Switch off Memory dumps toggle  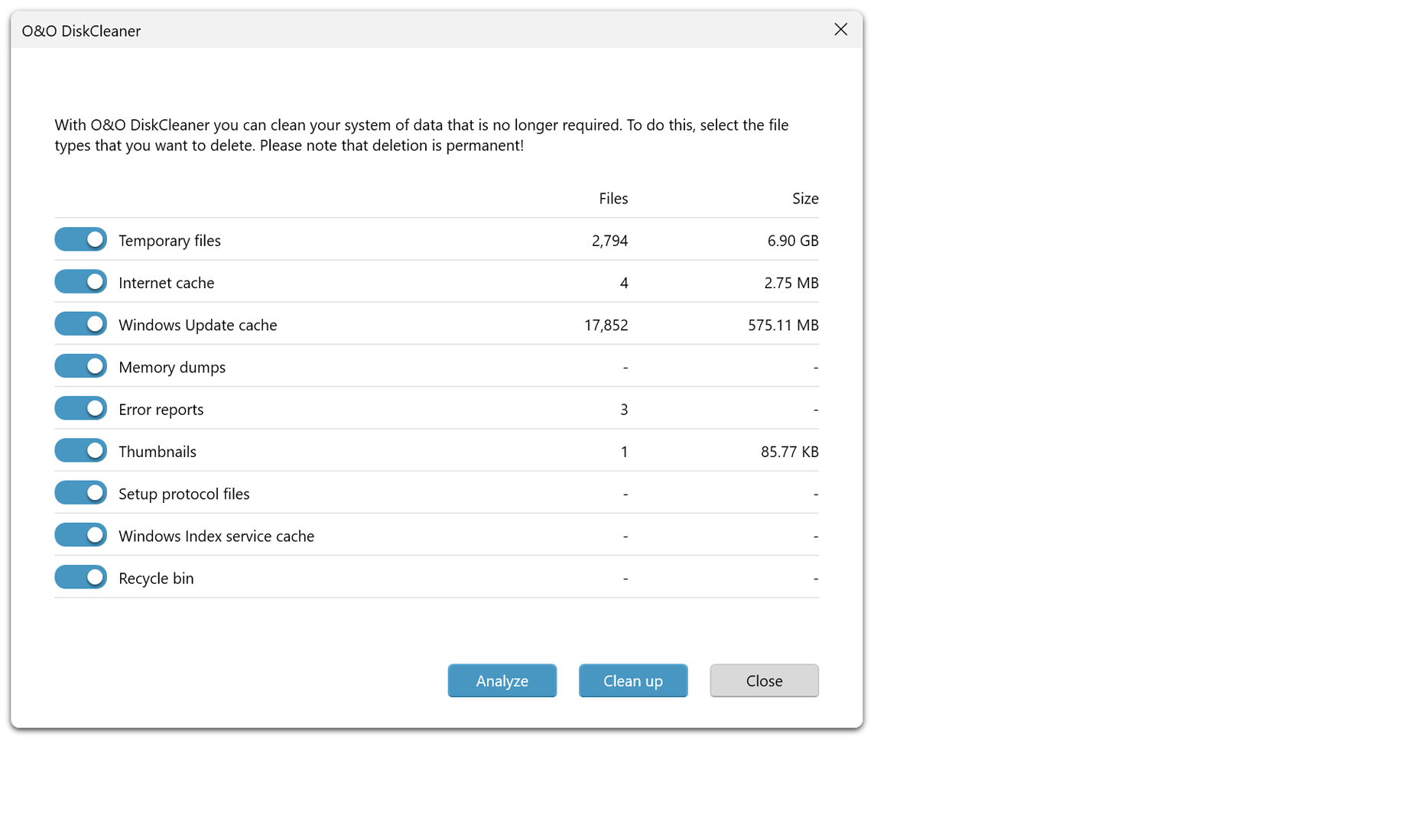(80, 366)
